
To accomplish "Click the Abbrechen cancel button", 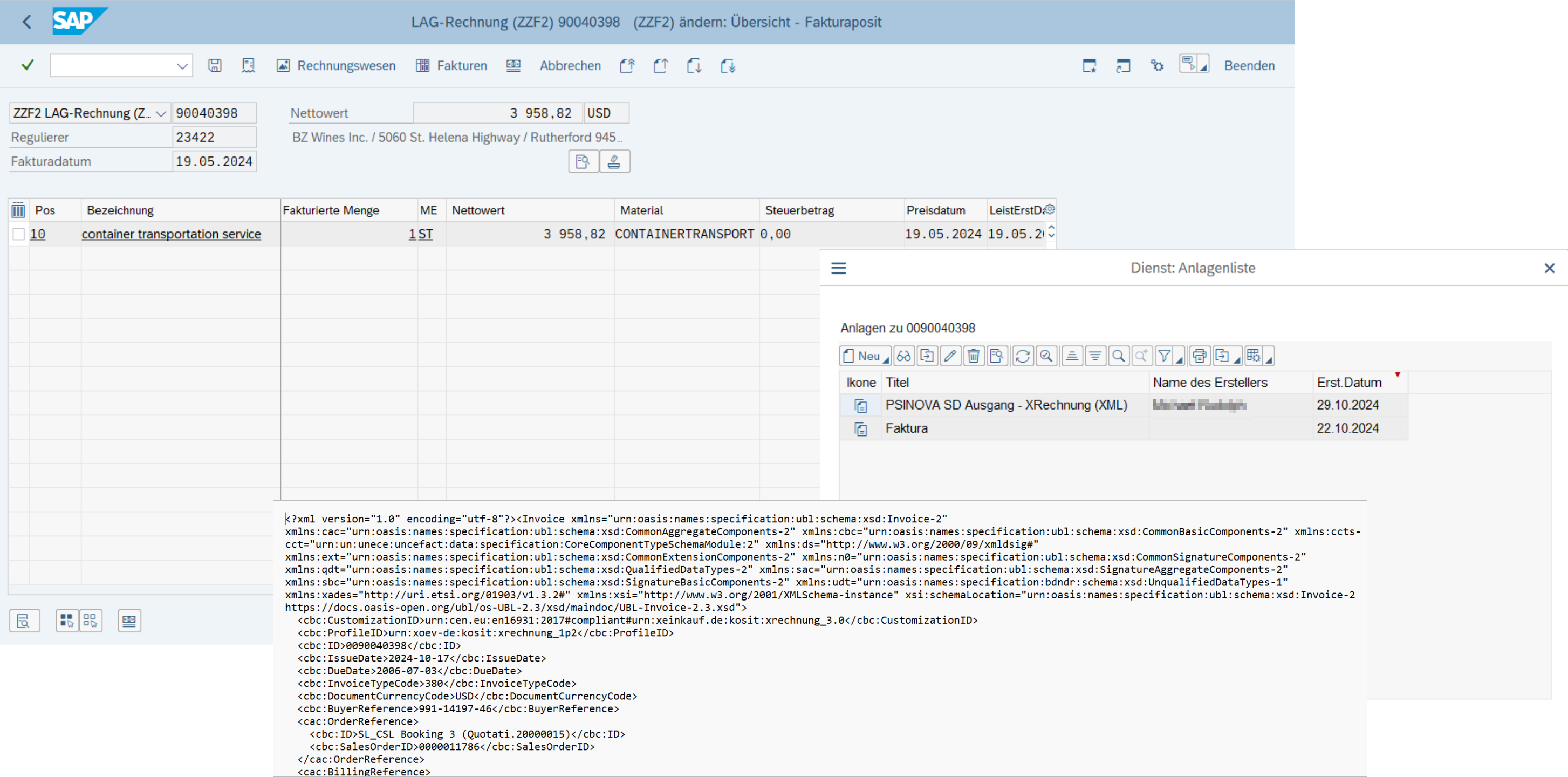I will [x=570, y=65].
